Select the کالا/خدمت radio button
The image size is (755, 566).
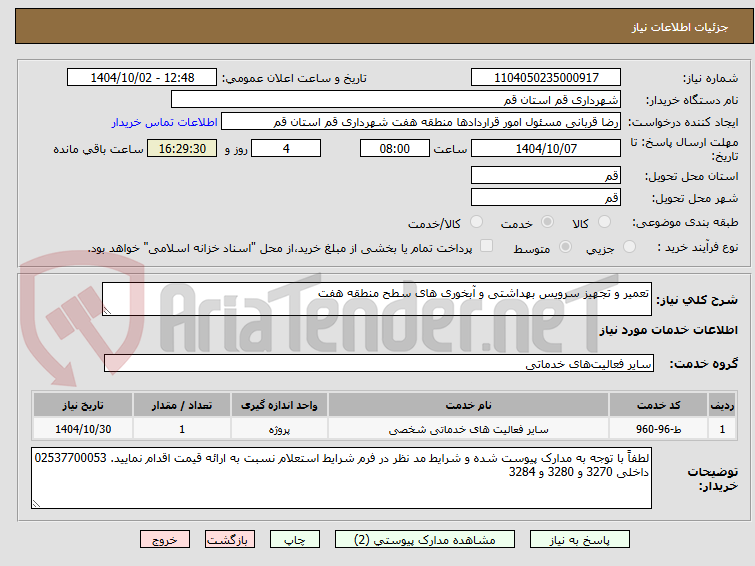click(x=476, y=222)
